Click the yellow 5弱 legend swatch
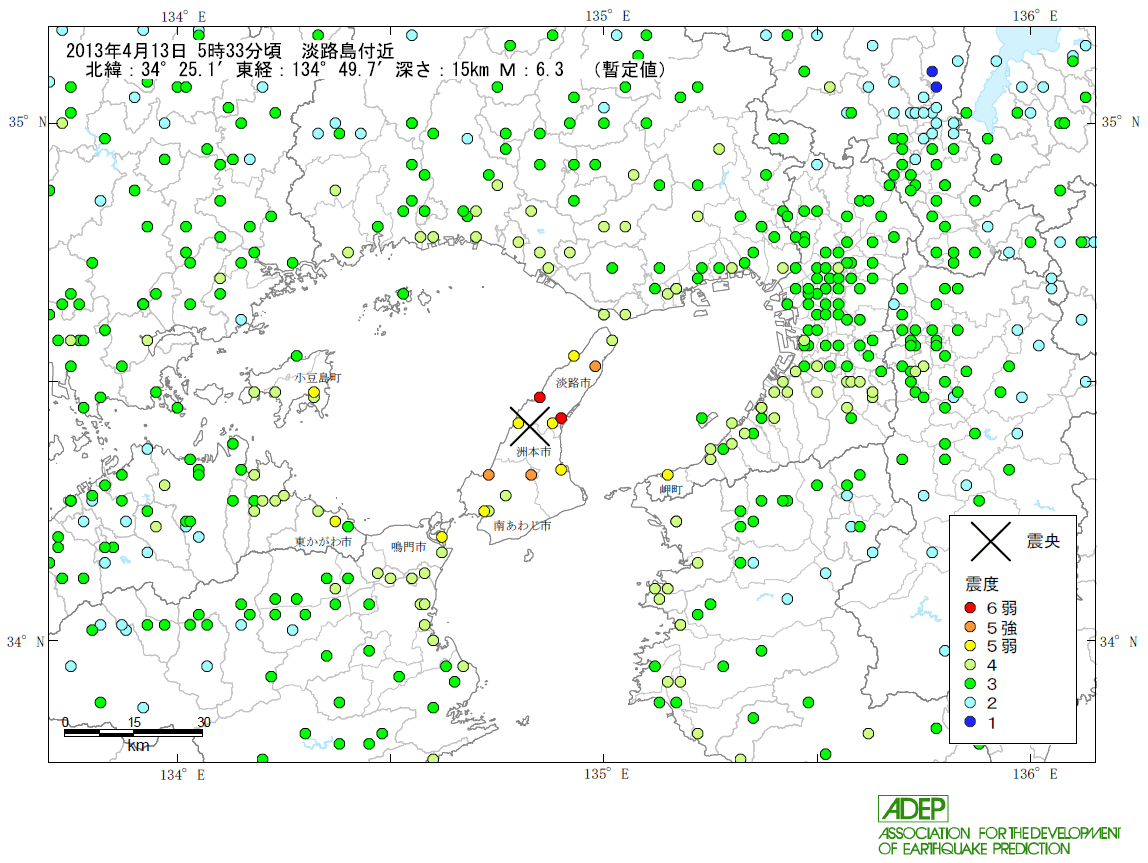This screenshot has width=1148, height=863. pos(970,646)
